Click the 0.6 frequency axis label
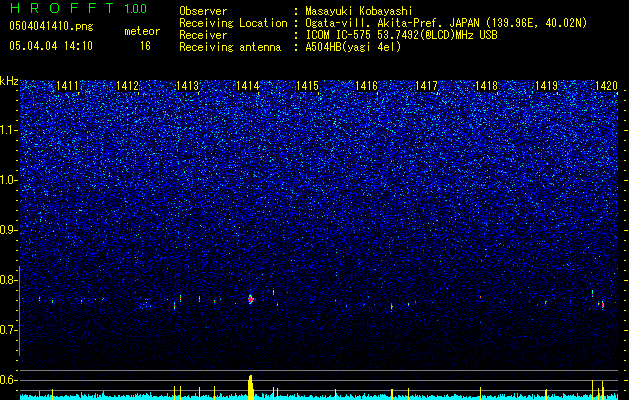The width and height of the screenshot is (629, 400). tap(9, 380)
